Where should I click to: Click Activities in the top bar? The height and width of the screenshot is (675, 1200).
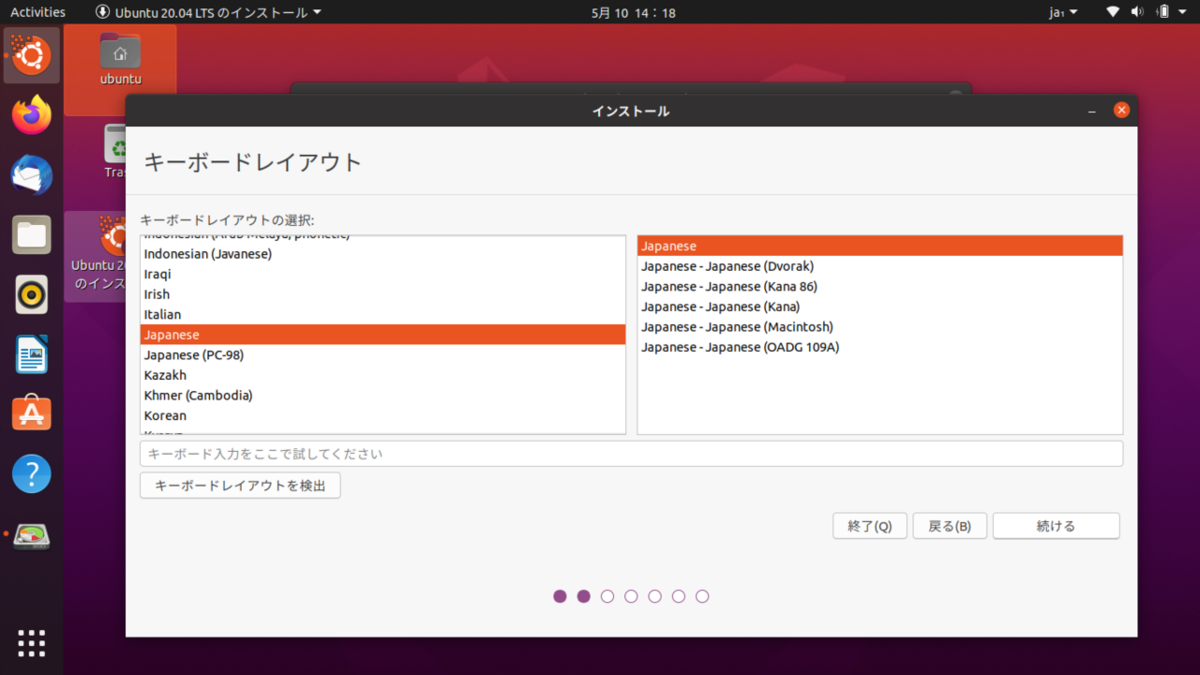[37, 11]
